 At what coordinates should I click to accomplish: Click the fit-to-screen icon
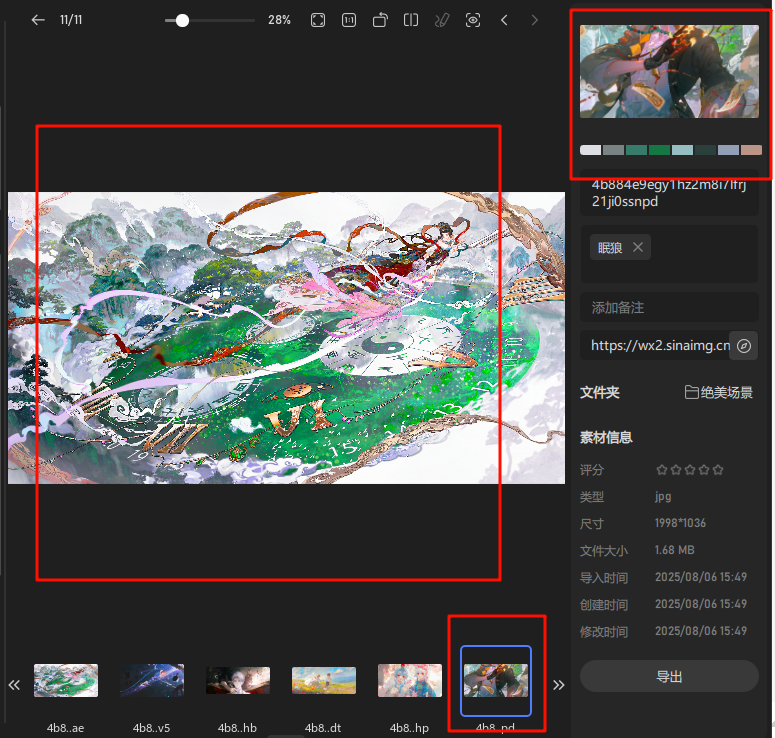pos(318,20)
